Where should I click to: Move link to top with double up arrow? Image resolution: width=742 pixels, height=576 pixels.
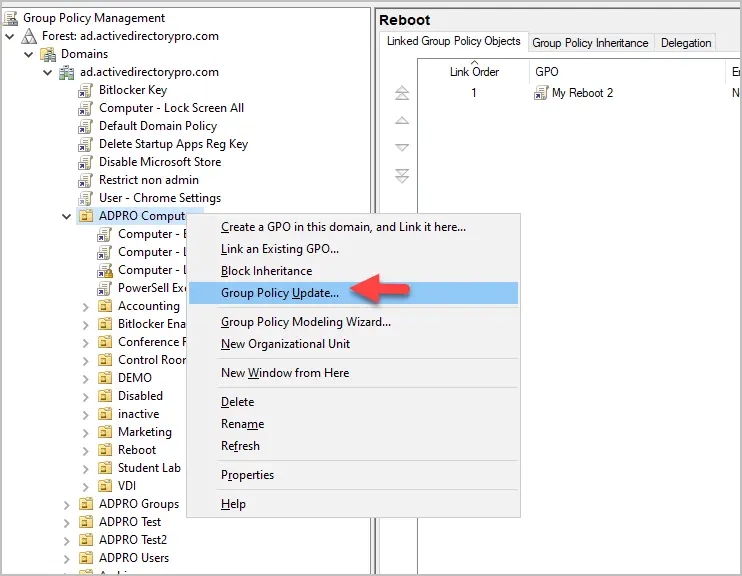(402, 93)
